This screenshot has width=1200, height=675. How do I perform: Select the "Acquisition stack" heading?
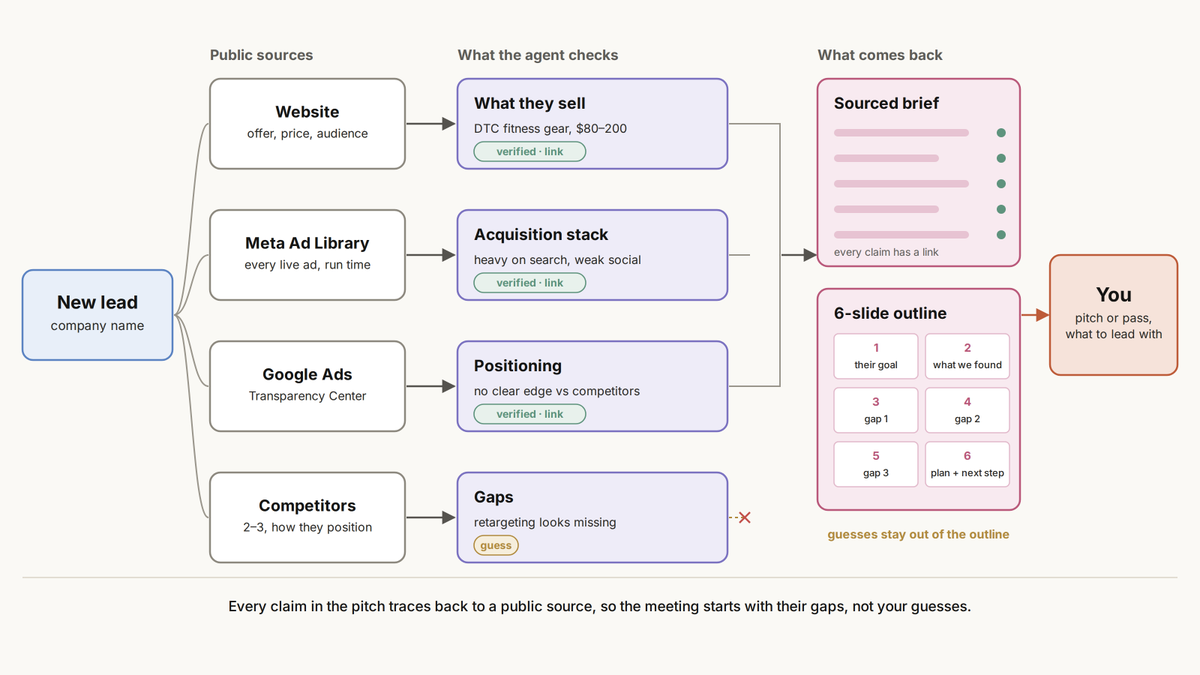pyautogui.click(x=541, y=234)
